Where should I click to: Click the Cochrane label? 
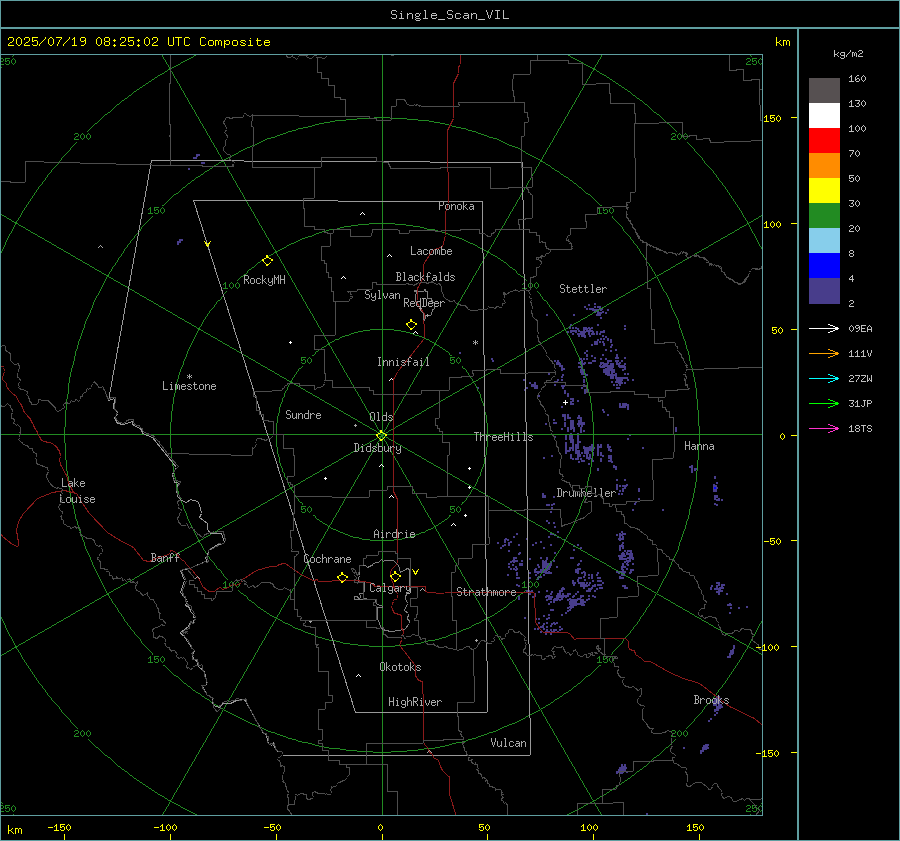point(327,559)
